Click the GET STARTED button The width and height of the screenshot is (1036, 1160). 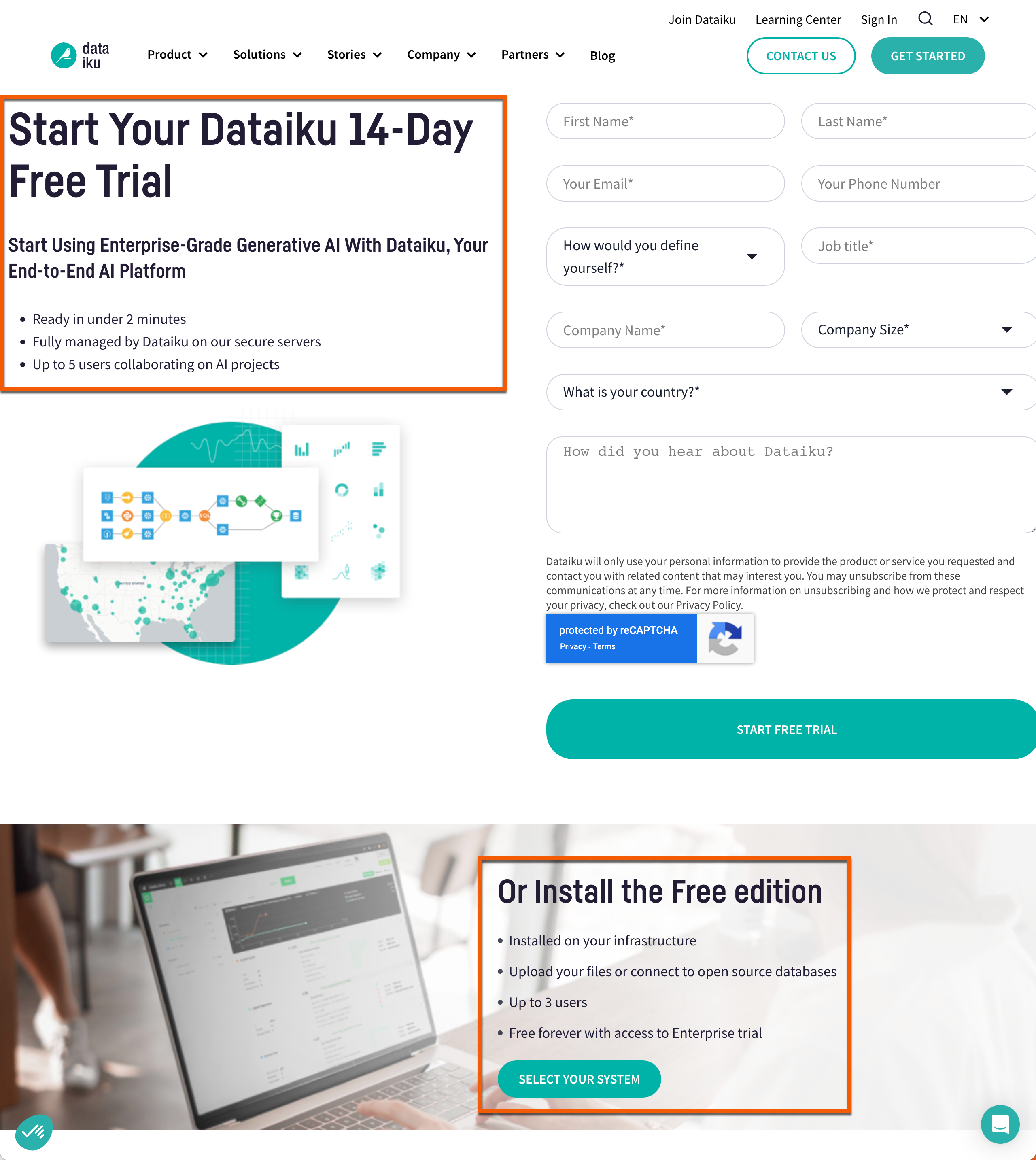click(927, 55)
